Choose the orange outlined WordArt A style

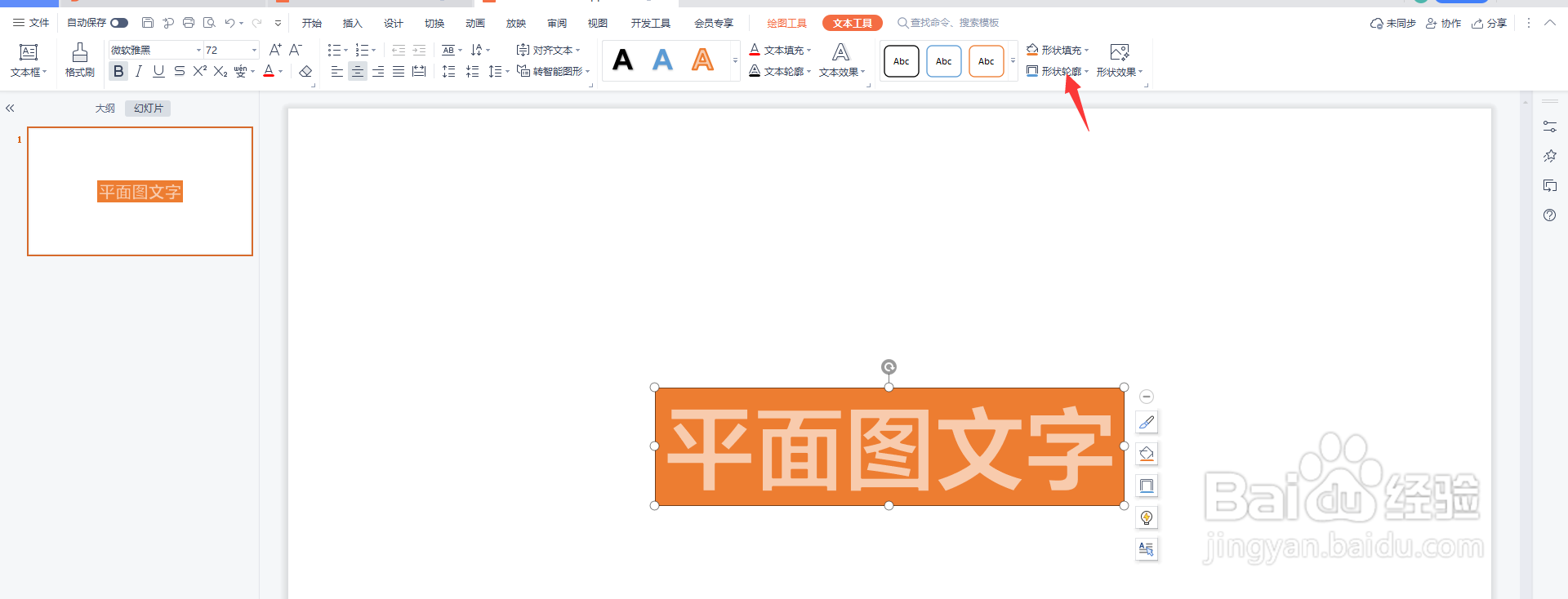coord(702,60)
